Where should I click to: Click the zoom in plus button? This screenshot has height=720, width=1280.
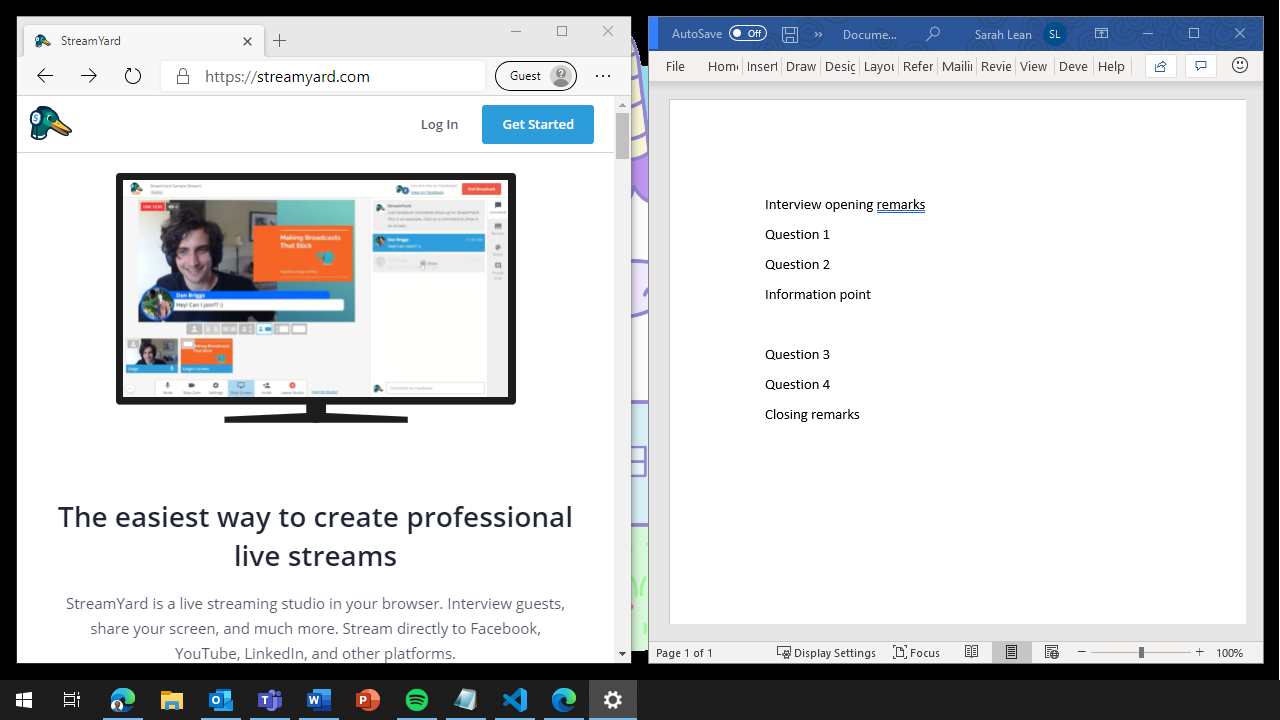1199,652
